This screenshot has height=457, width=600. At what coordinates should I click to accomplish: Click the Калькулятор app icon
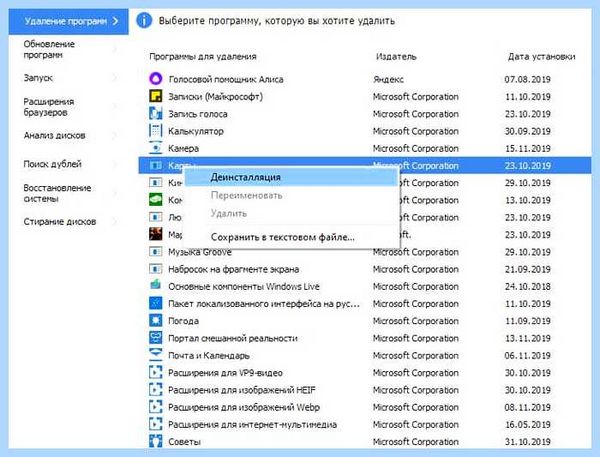click(x=155, y=131)
